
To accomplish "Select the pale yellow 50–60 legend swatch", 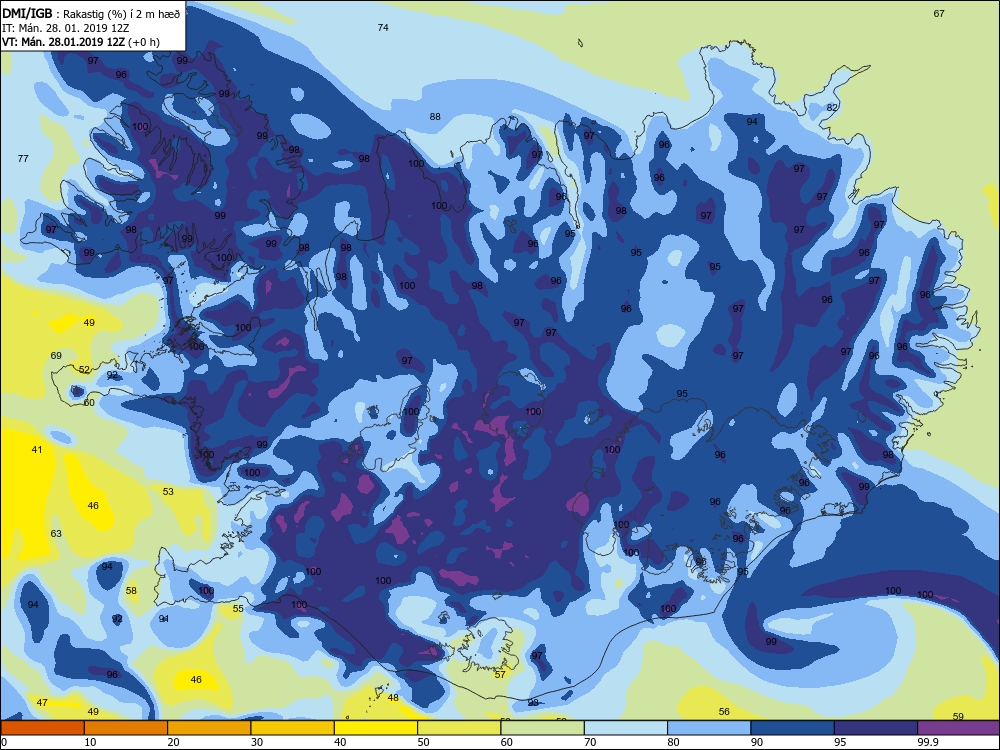I will (459, 728).
